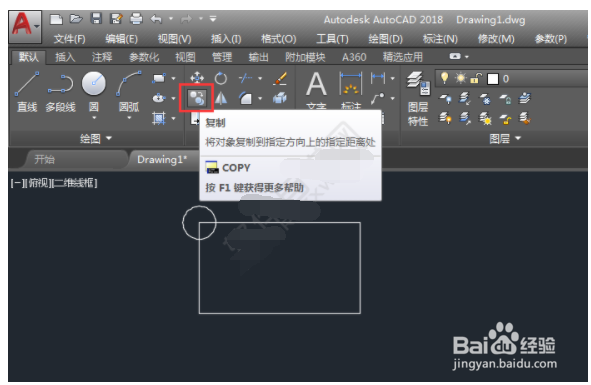591x385 pixels.
Task: Open the 编辑(E) menu
Action: click(x=121, y=39)
